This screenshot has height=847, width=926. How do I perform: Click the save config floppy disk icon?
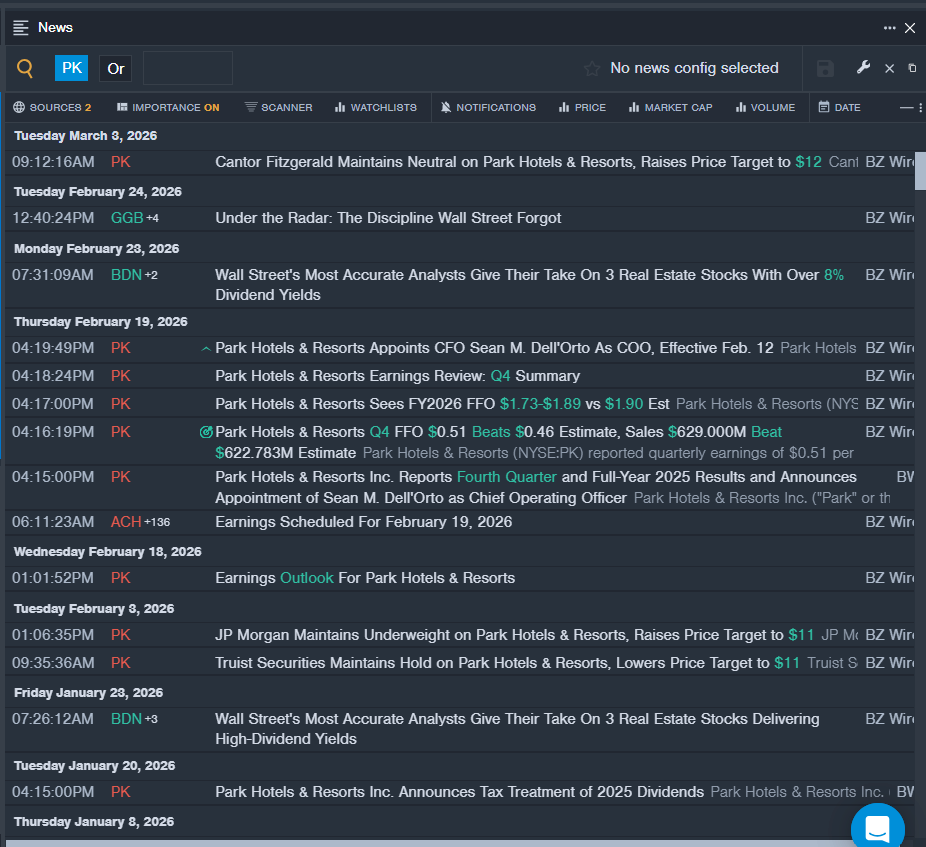[x=825, y=68]
